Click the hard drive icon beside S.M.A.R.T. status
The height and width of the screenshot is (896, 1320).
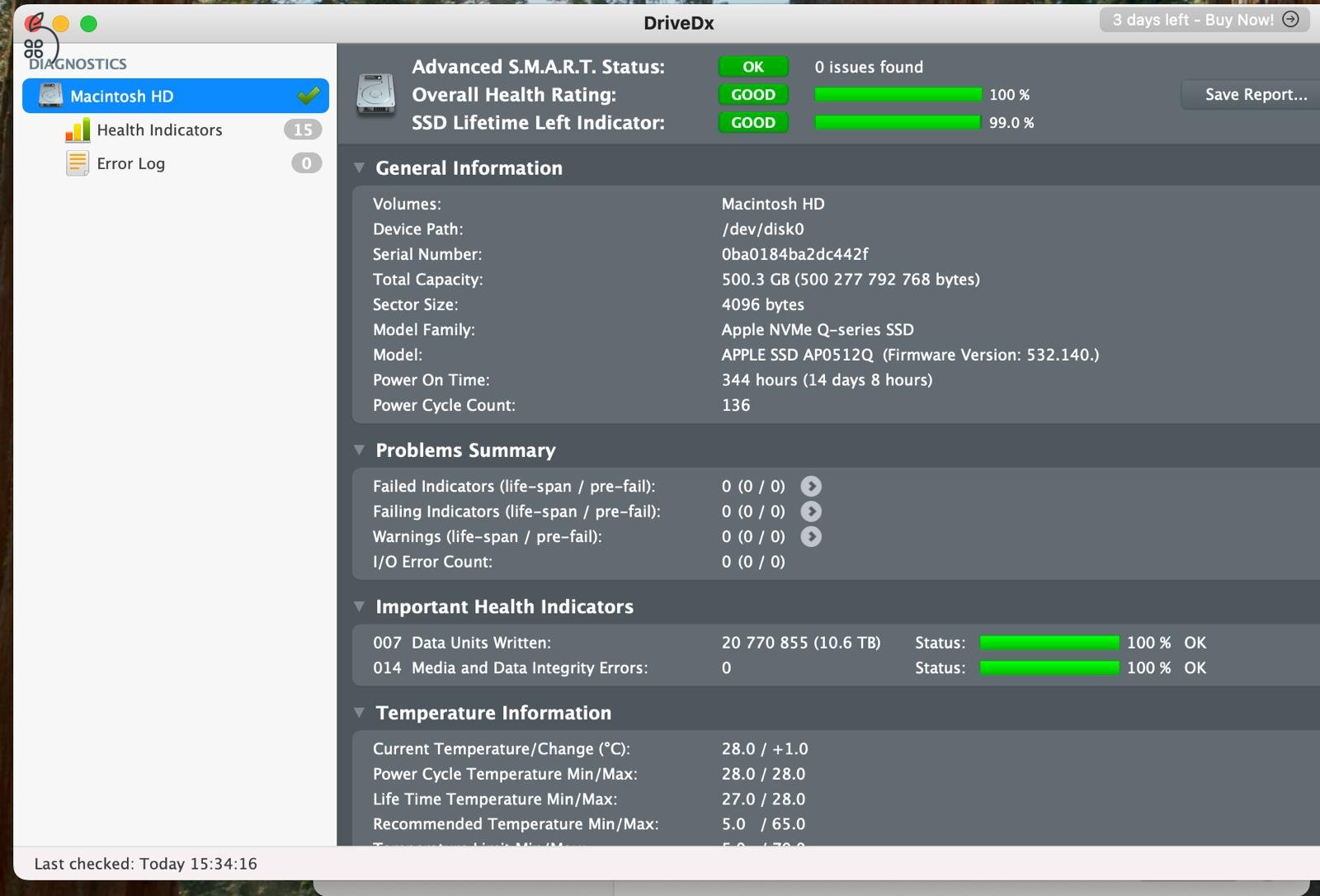click(x=375, y=92)
